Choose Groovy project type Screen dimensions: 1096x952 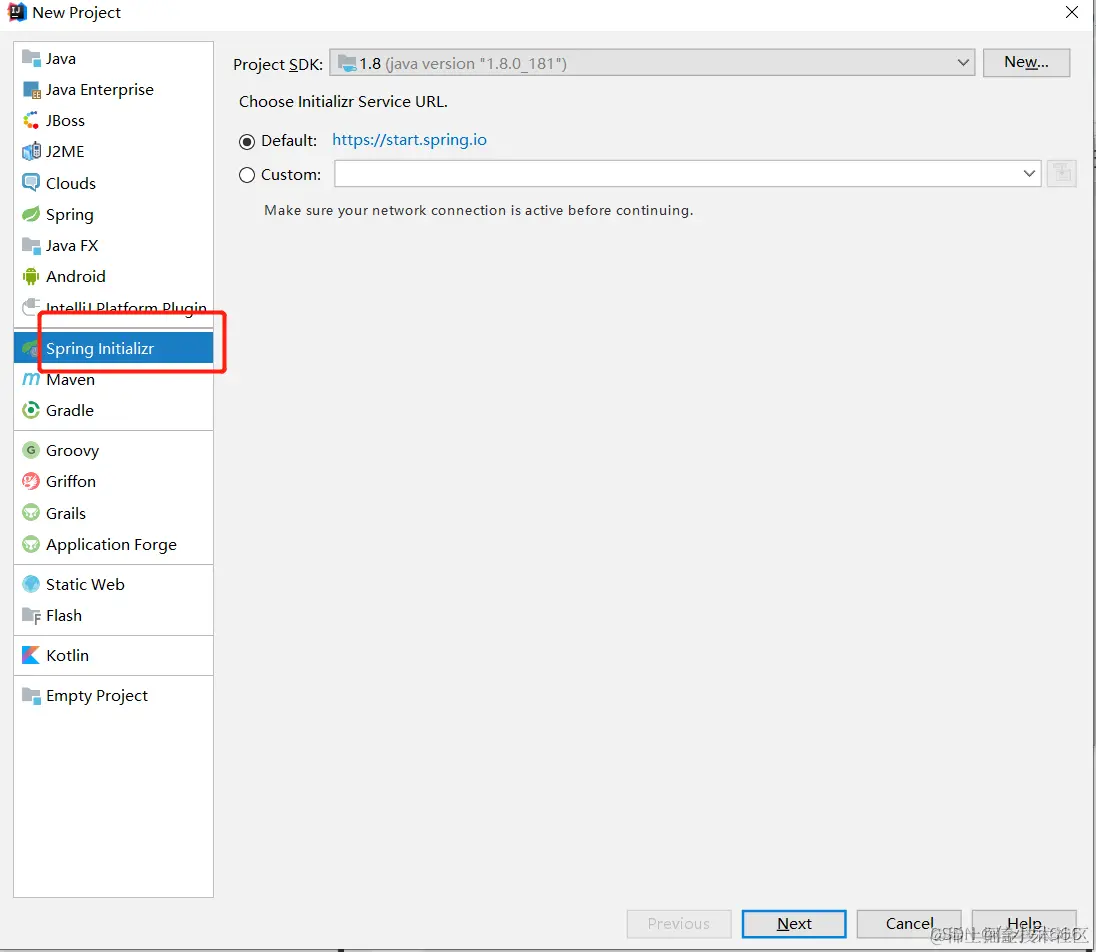coord(113,450)
